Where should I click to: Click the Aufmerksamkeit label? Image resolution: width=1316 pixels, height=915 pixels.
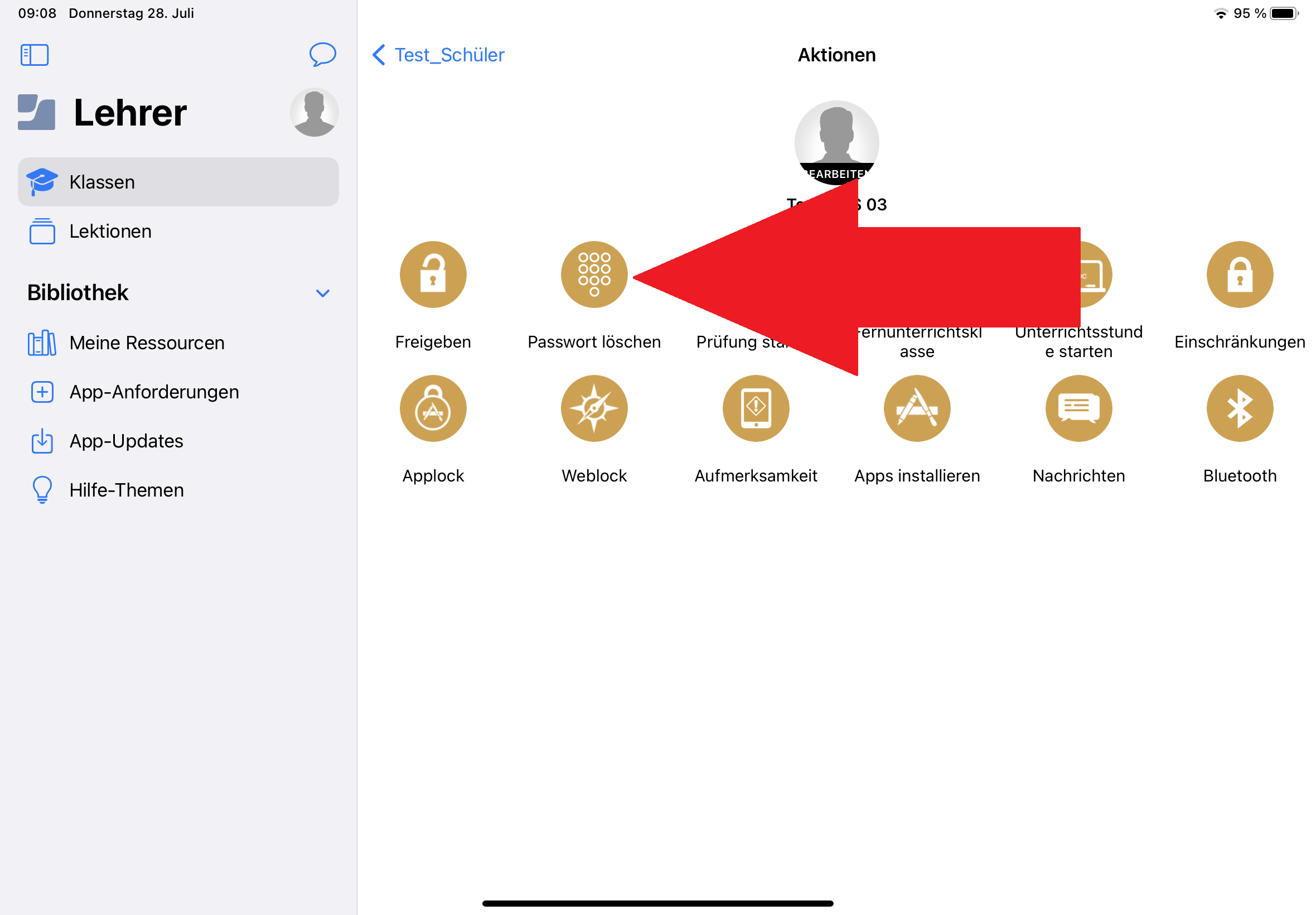(756, 476)
